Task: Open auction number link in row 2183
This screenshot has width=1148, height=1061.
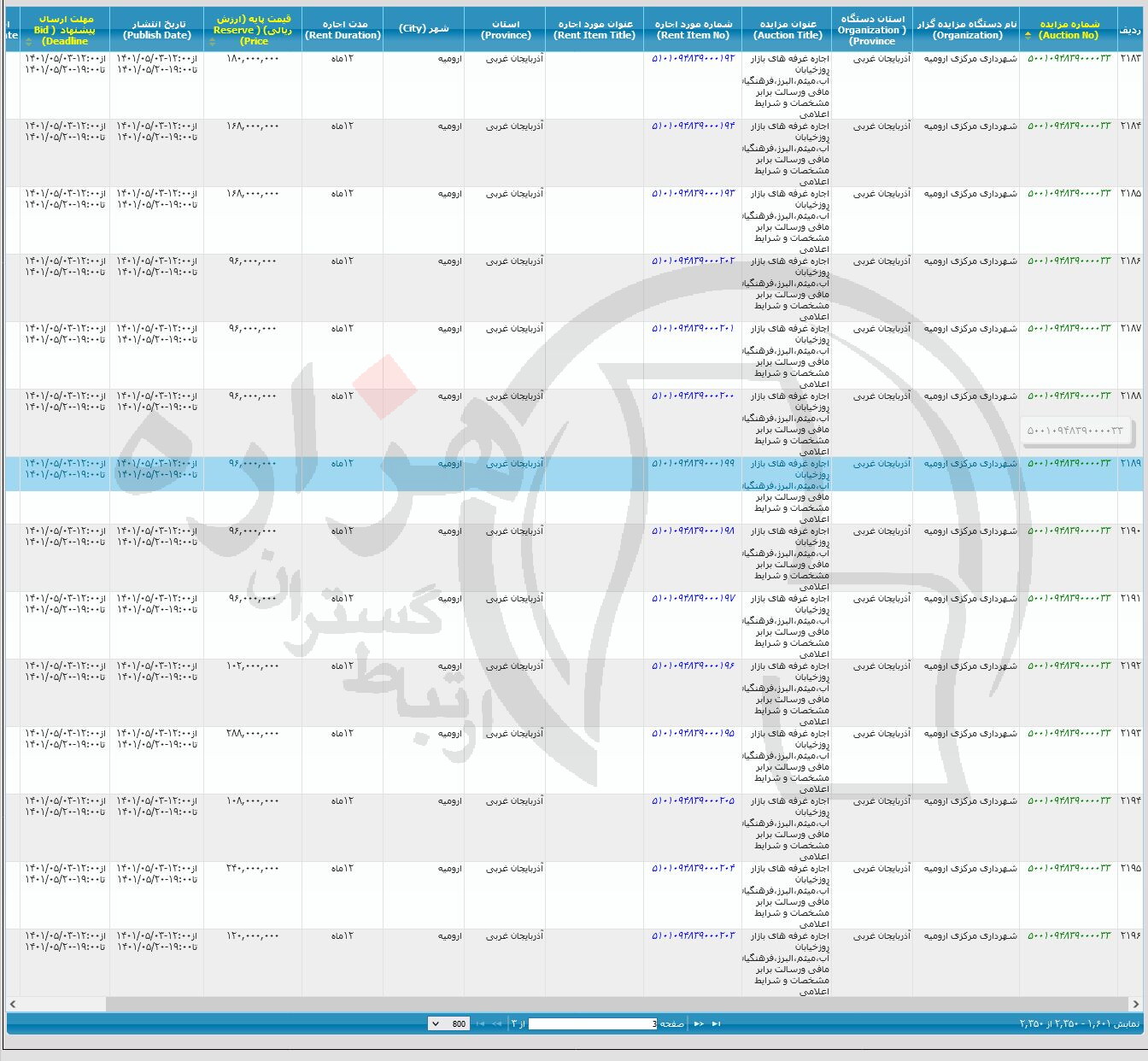Action: 1069,59
